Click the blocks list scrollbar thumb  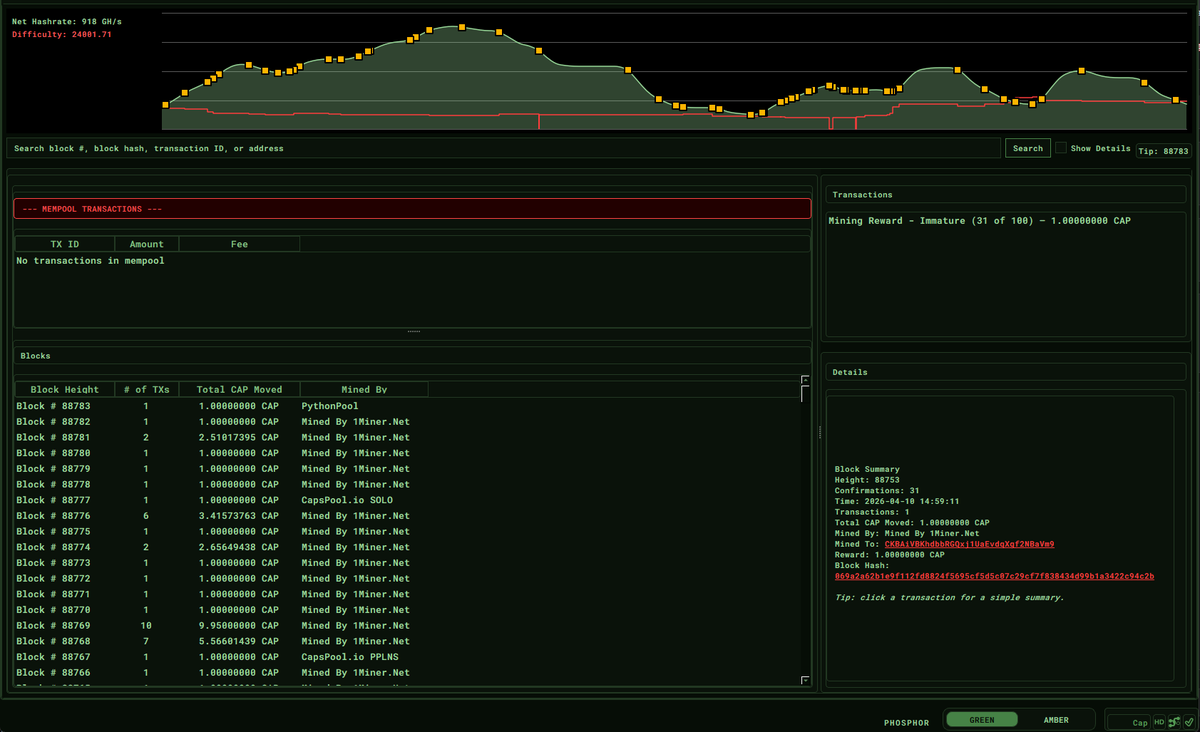coord(806,393)
